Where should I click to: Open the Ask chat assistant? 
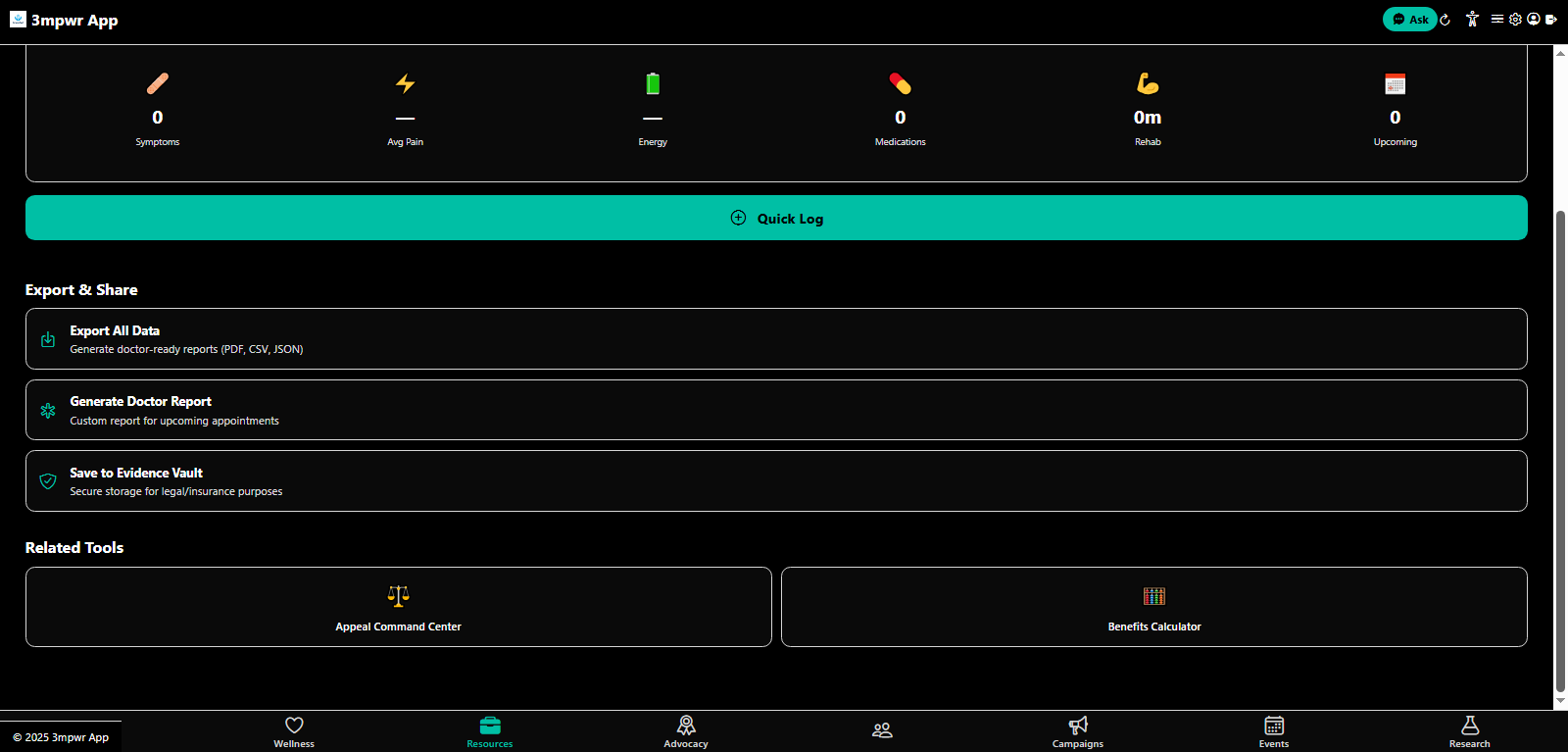(1409, 20)
